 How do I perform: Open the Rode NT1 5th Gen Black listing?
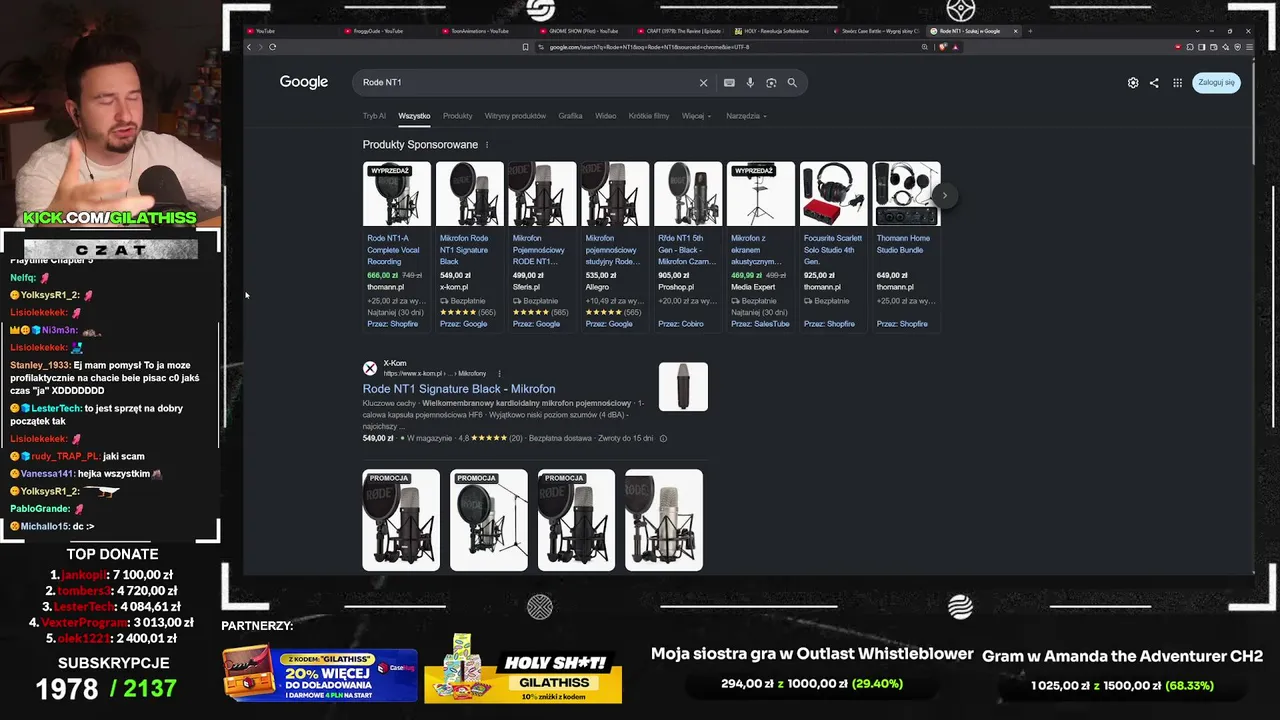687,249
